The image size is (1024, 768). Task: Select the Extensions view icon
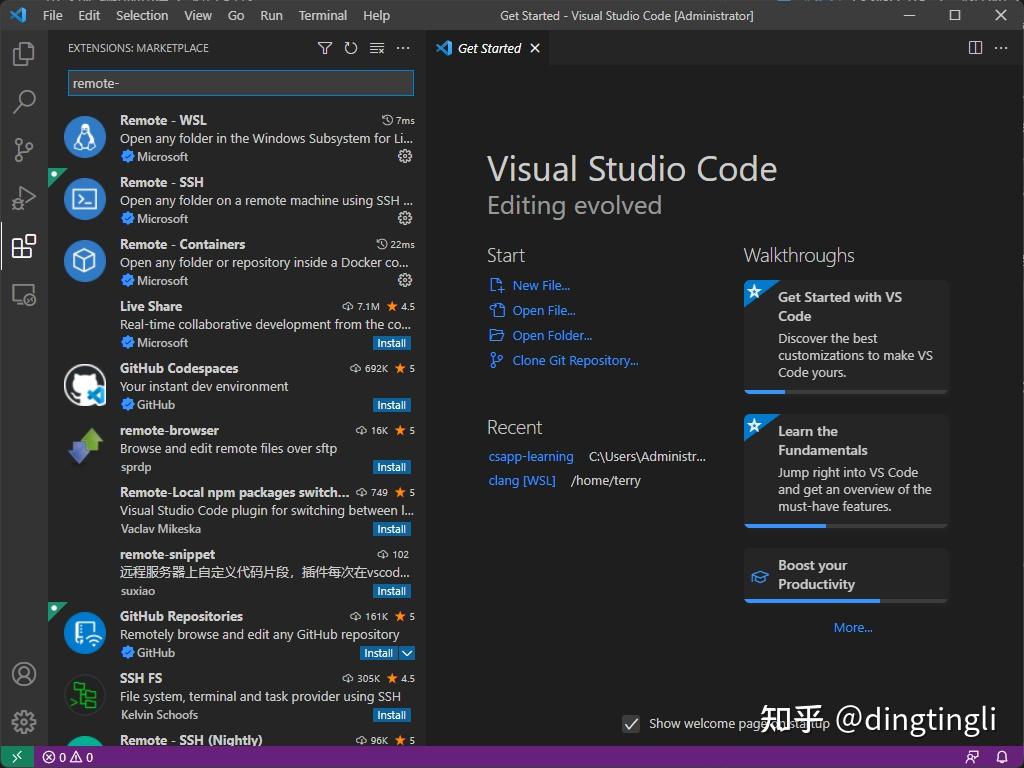pos(24,246)
